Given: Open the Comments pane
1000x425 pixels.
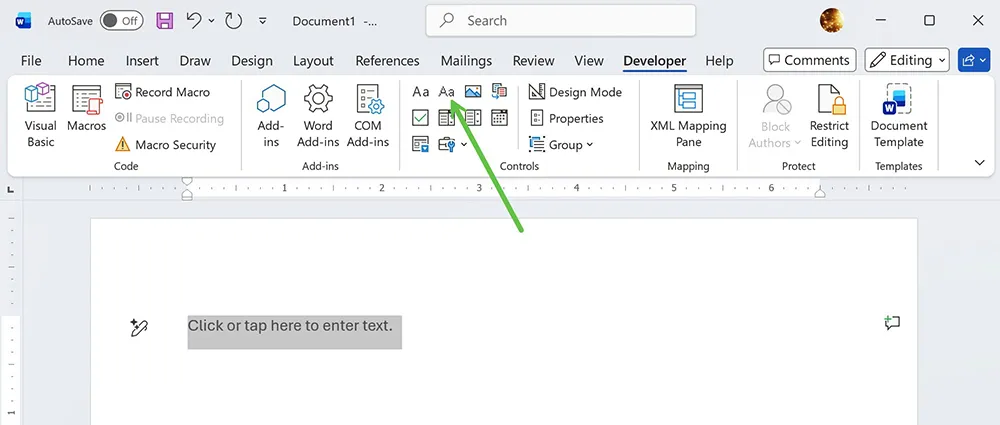Looking at the screenshot, I should [x=809, y=60].
